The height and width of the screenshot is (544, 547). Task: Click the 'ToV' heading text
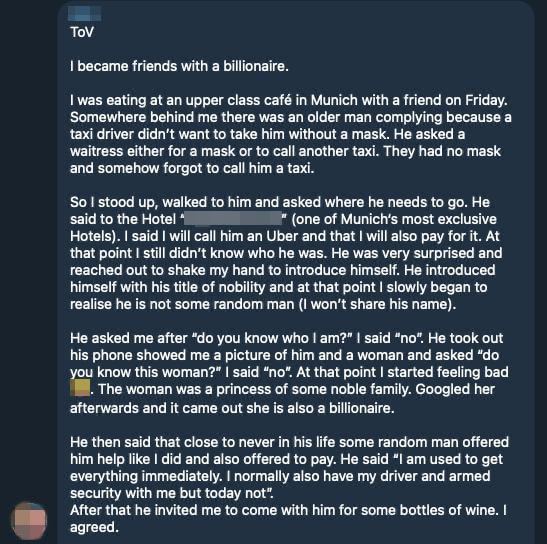82,32
